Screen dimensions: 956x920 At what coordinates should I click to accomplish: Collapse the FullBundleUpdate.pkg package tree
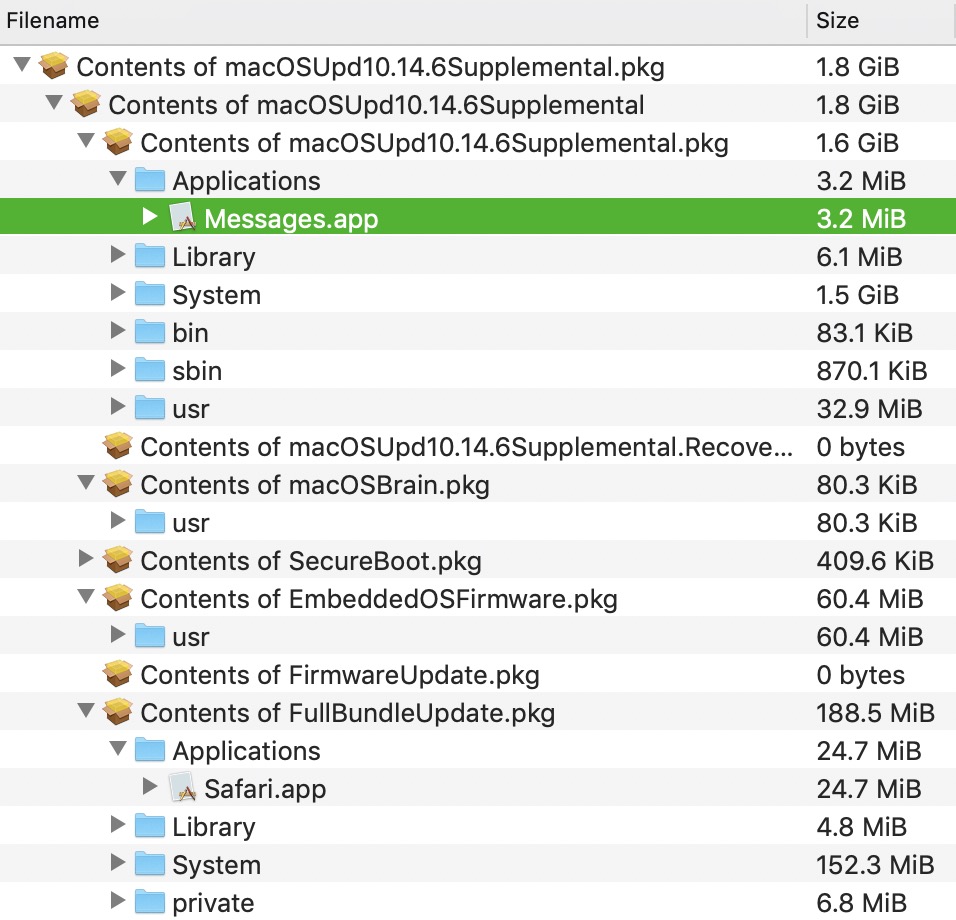[85, 712]
